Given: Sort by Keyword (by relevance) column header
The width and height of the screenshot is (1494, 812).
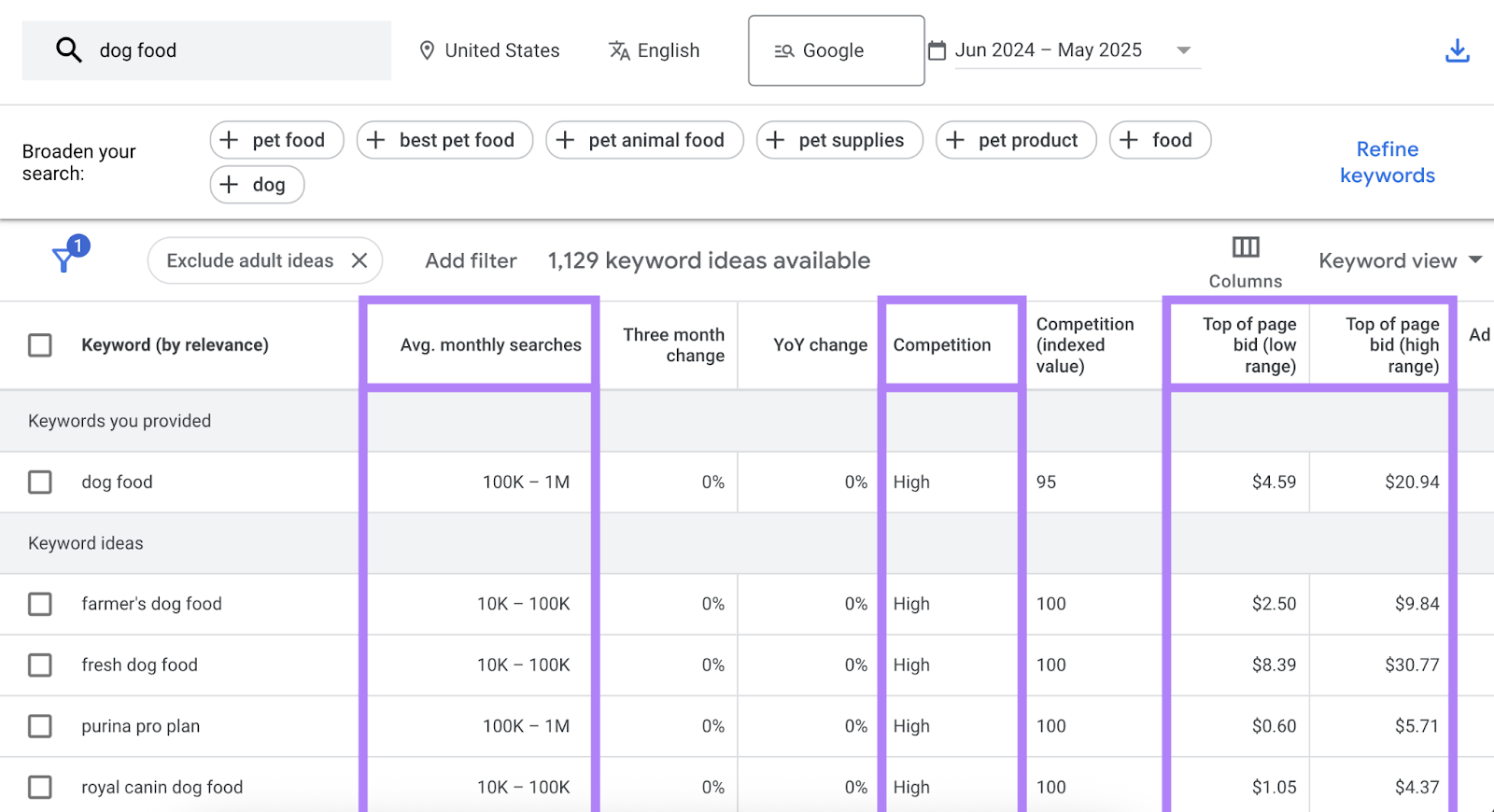Looking at the screenshot, I should point(175,345).
